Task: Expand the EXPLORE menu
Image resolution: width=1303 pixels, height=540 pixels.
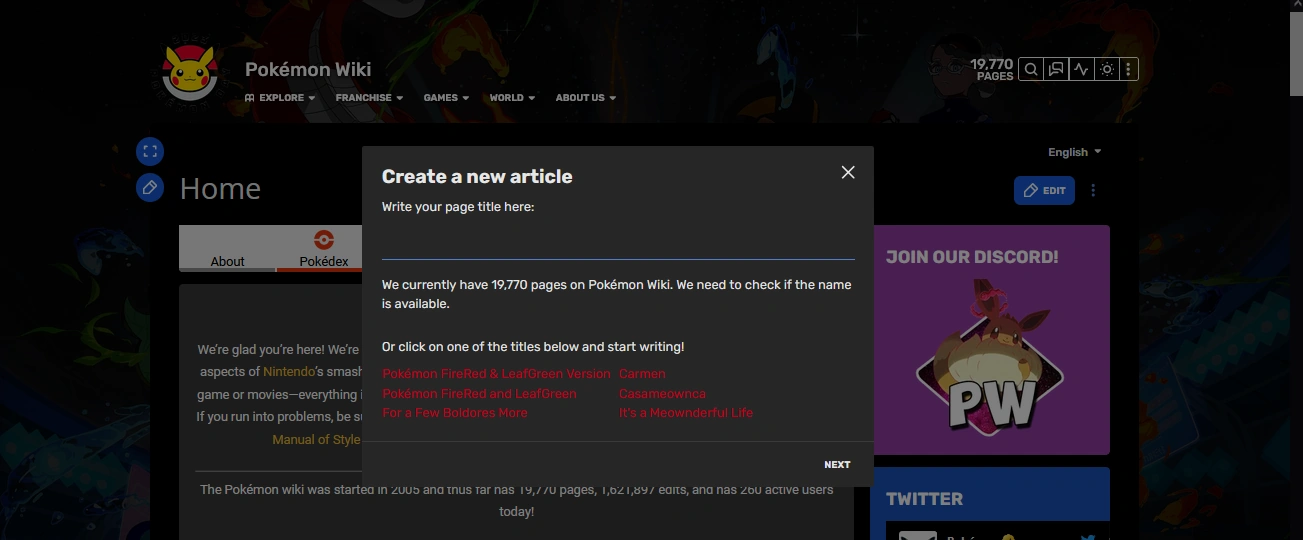Action: (x=280, y=98)
